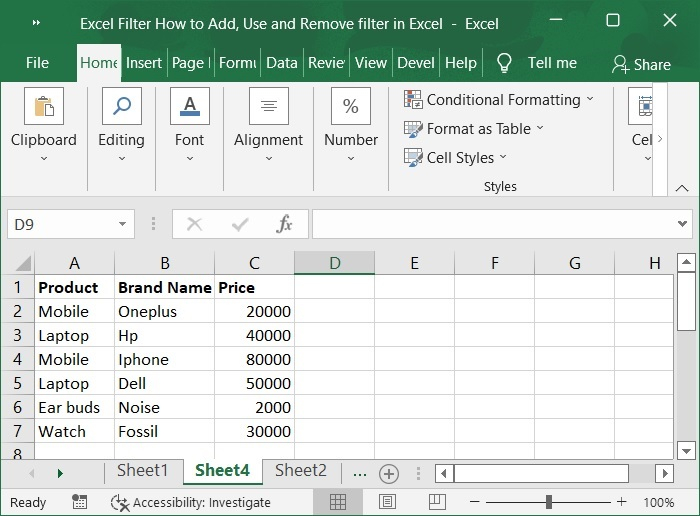Click the Tell me lightbulb icon
This screenshot has height=516, width=700.
(x=504, y=63)
